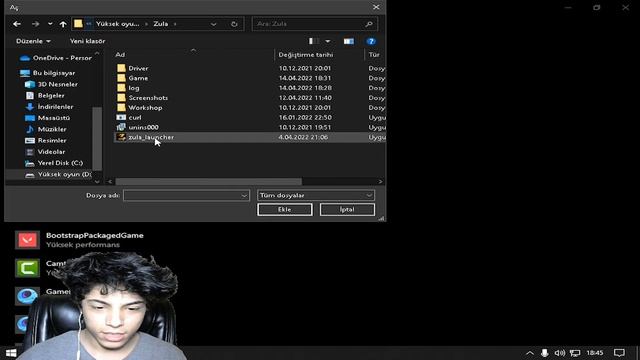Go forward using the forward arrow
Viewport: 640px width, 360px height.
pos(36,24)
